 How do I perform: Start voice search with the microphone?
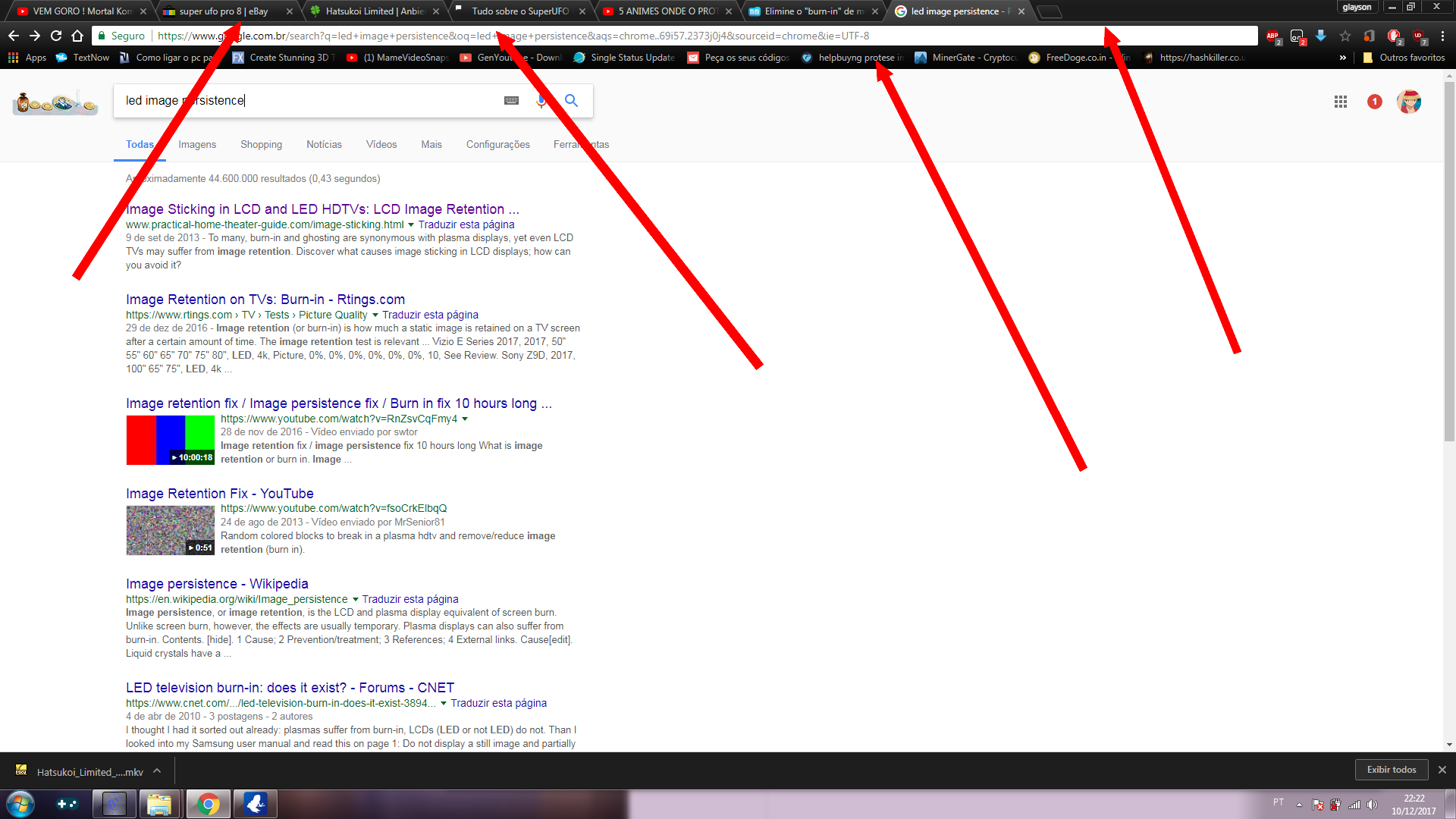click(x=541, y=101)
